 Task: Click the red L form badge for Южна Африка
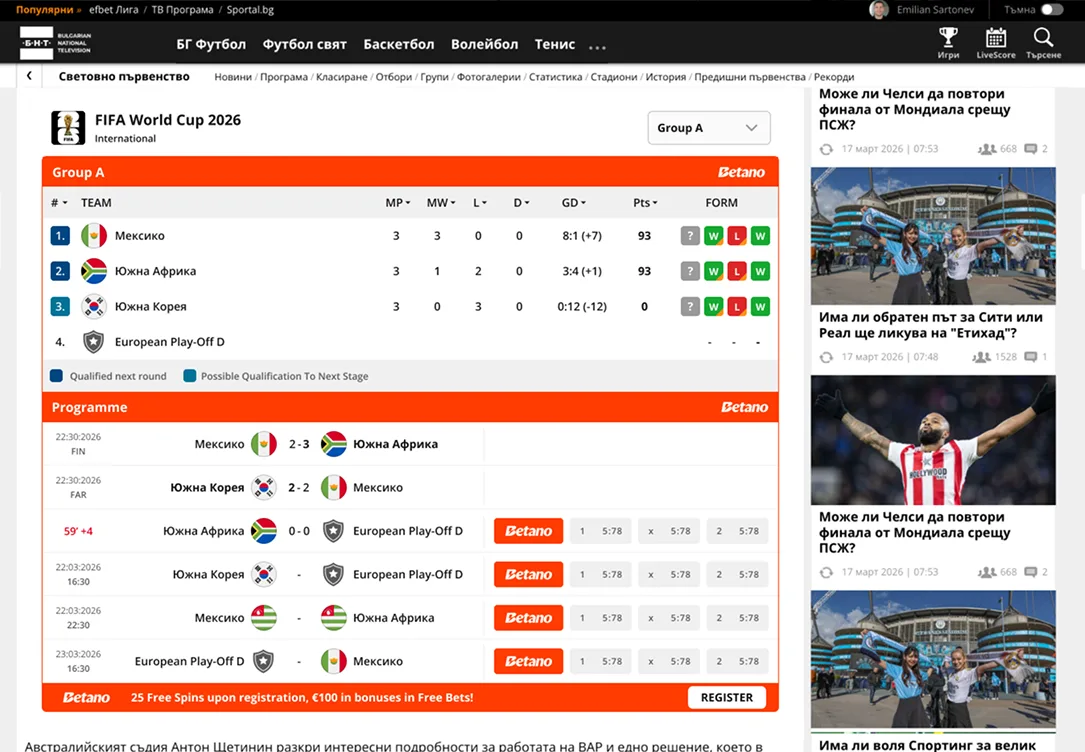click(737, 271)
